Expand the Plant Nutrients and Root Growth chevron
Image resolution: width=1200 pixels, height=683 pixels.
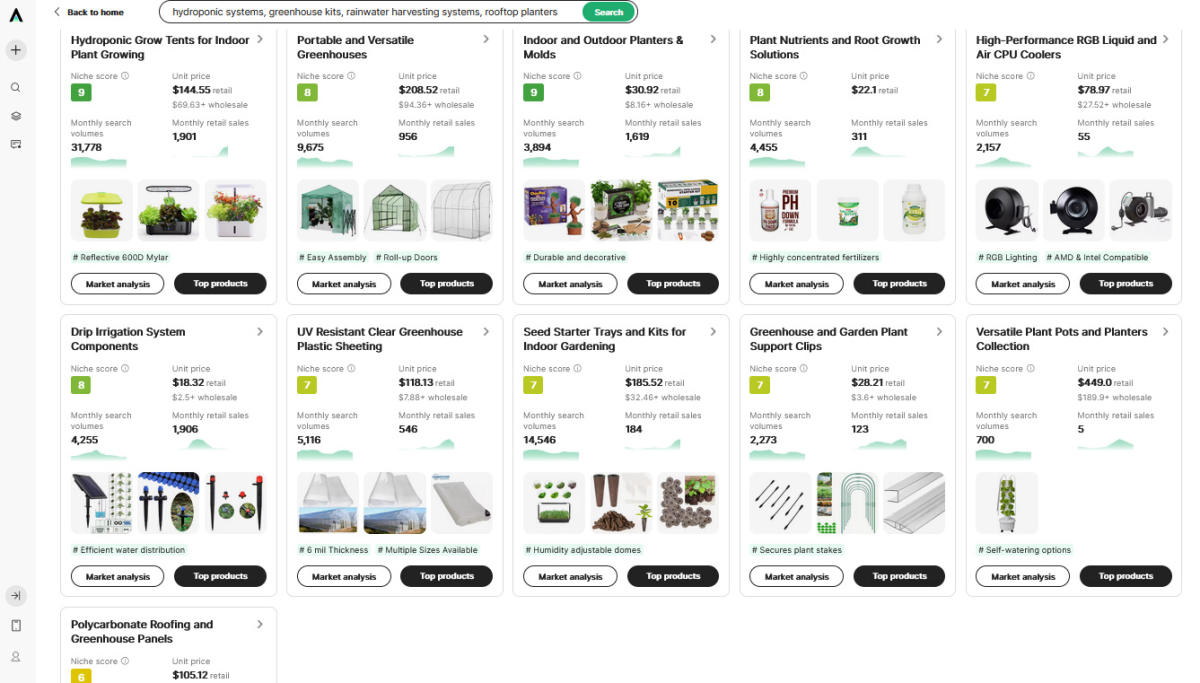click(939, 39)
